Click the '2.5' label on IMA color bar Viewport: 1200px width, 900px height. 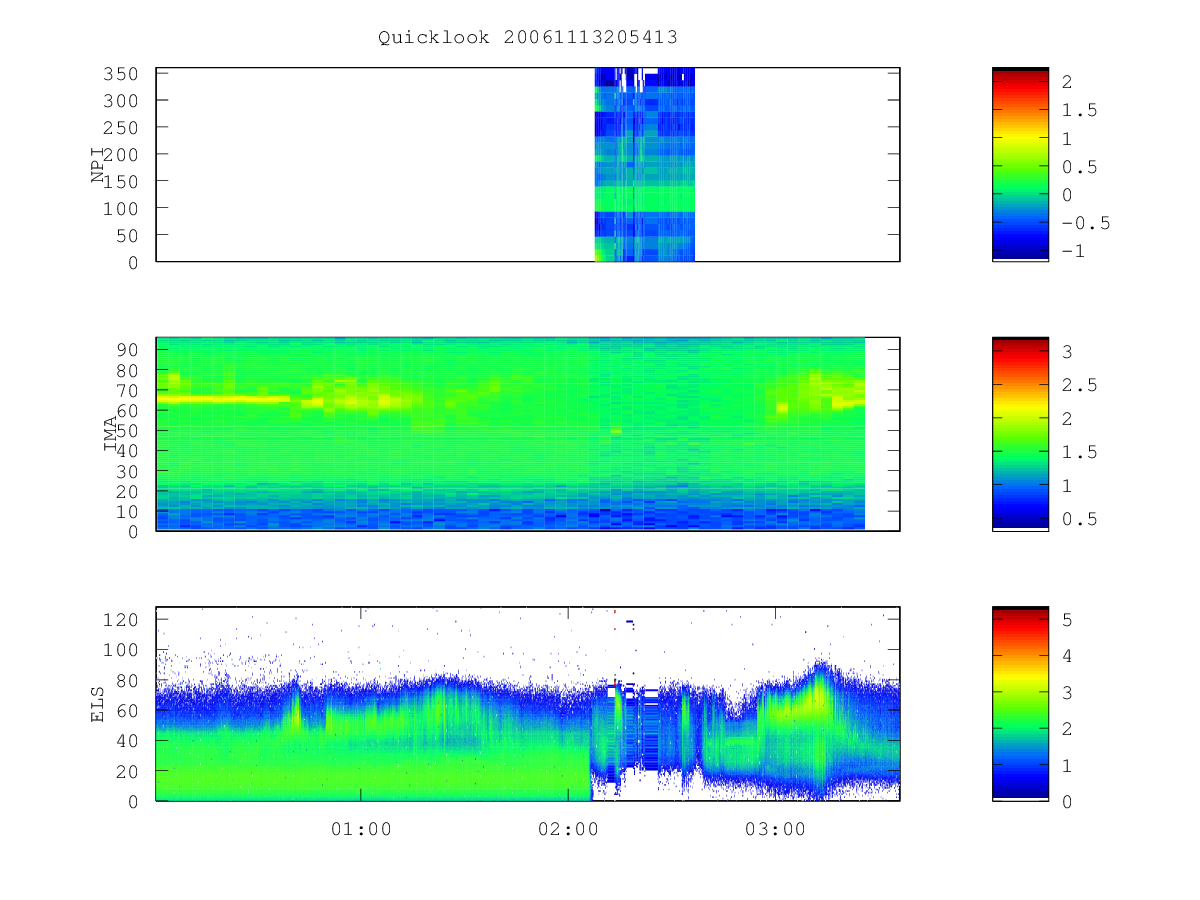point(1080,385)
